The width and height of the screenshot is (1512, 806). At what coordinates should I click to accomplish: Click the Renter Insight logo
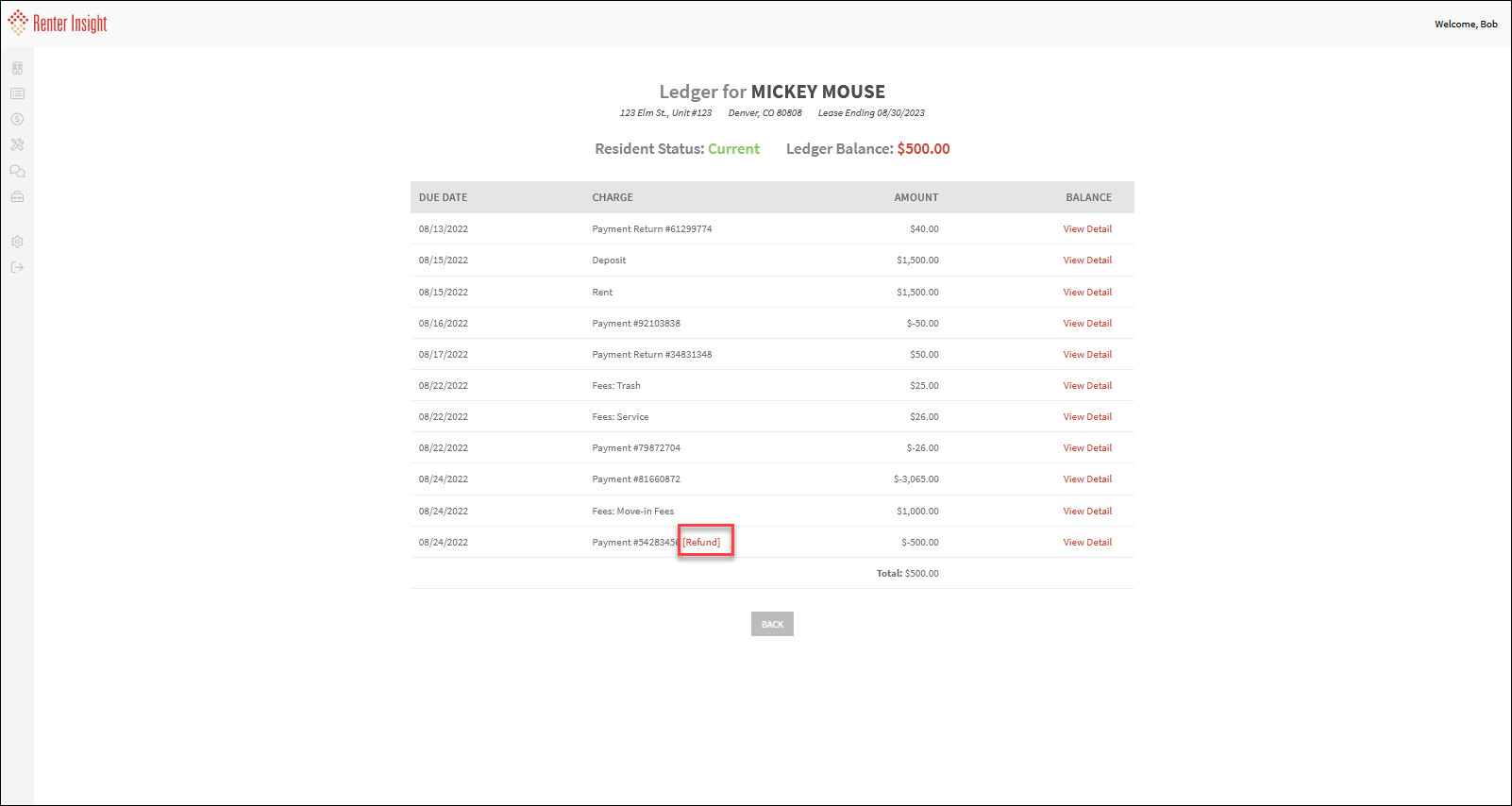pyautogui.click(x=58, y=24)
